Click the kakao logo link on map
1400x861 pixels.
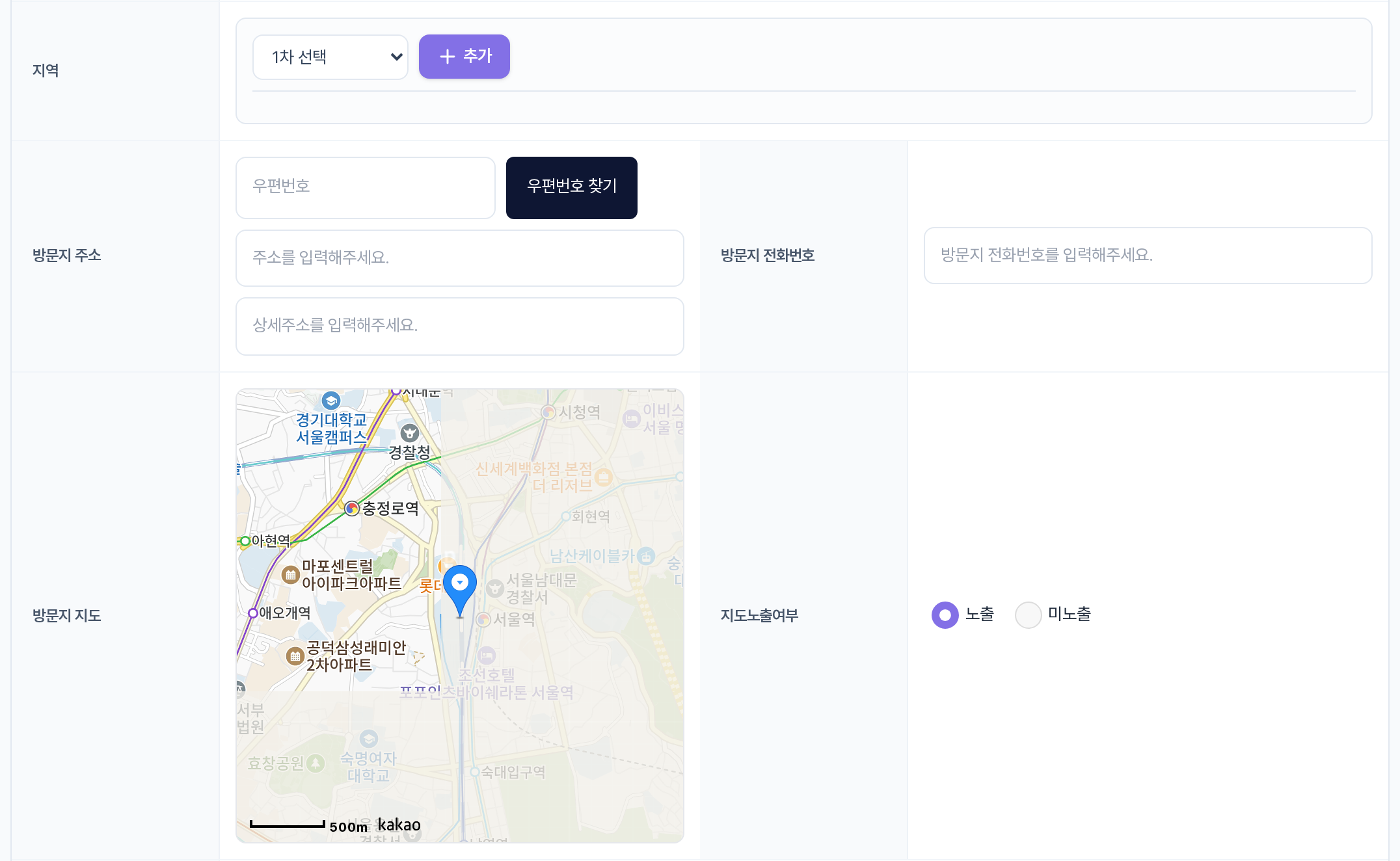[x=399, y=825]
